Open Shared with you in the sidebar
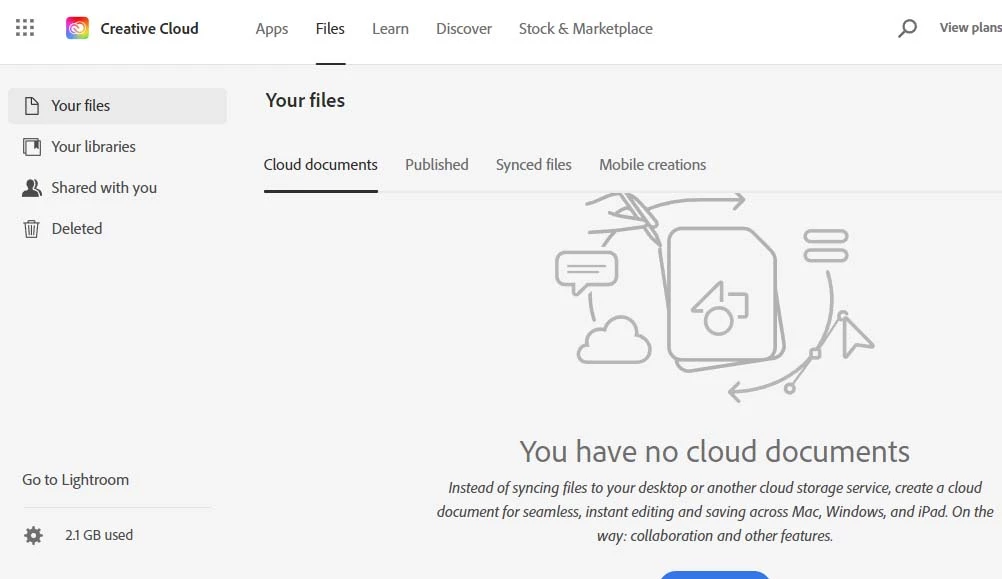The width and height of the screenshot is (1002, 579). [104, 188]
